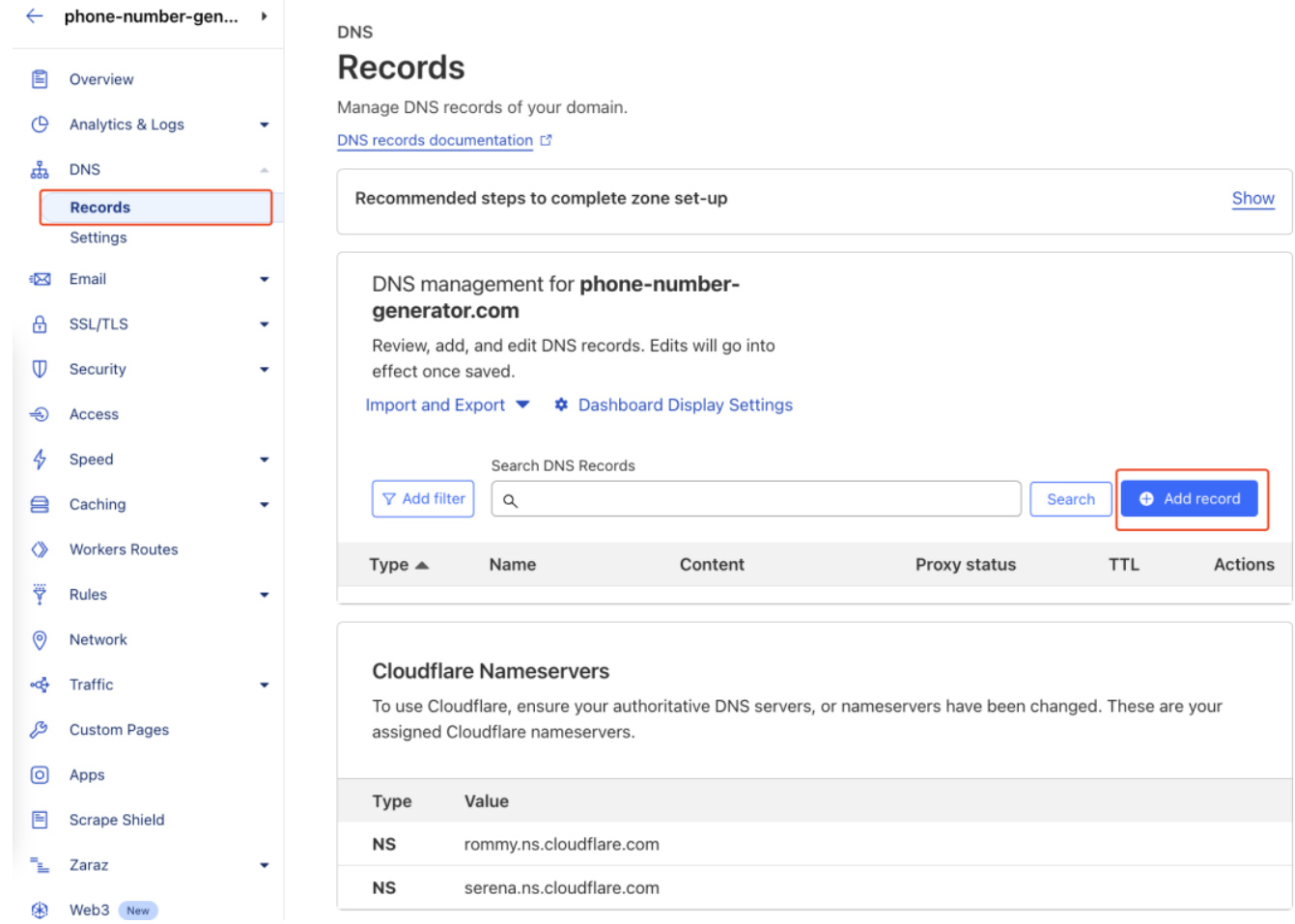
Task: Expand the Caching submenu arrow
Action: 264,505
